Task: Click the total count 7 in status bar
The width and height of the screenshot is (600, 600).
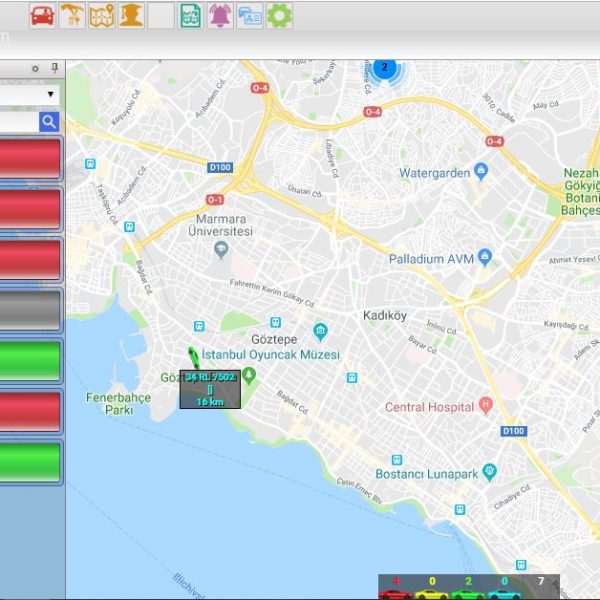Action: (x=541, y=581)
